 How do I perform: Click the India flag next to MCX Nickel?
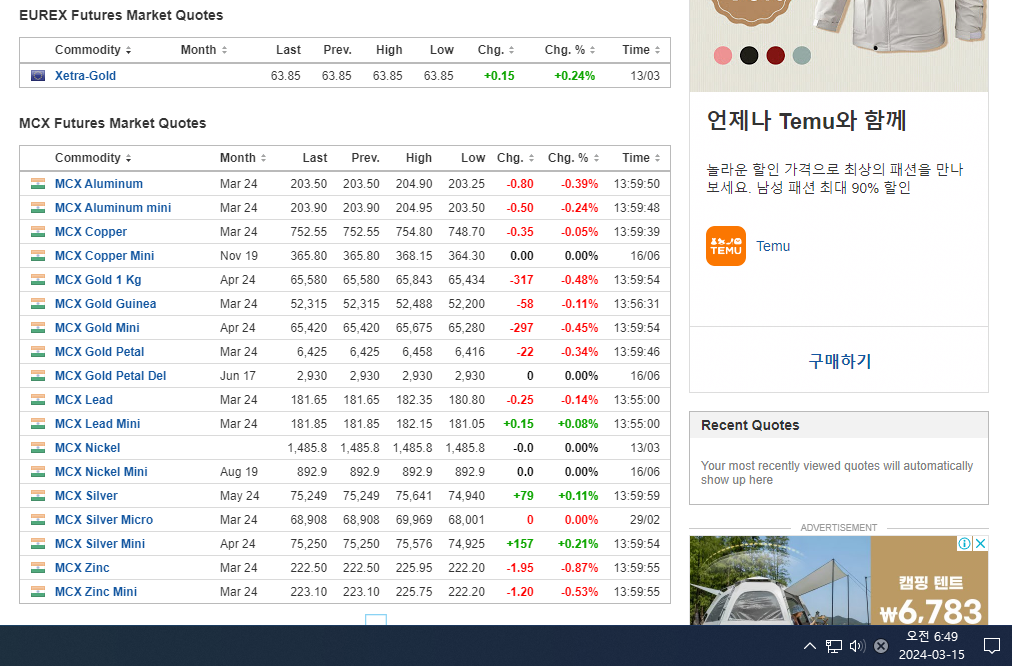[38, 448]
